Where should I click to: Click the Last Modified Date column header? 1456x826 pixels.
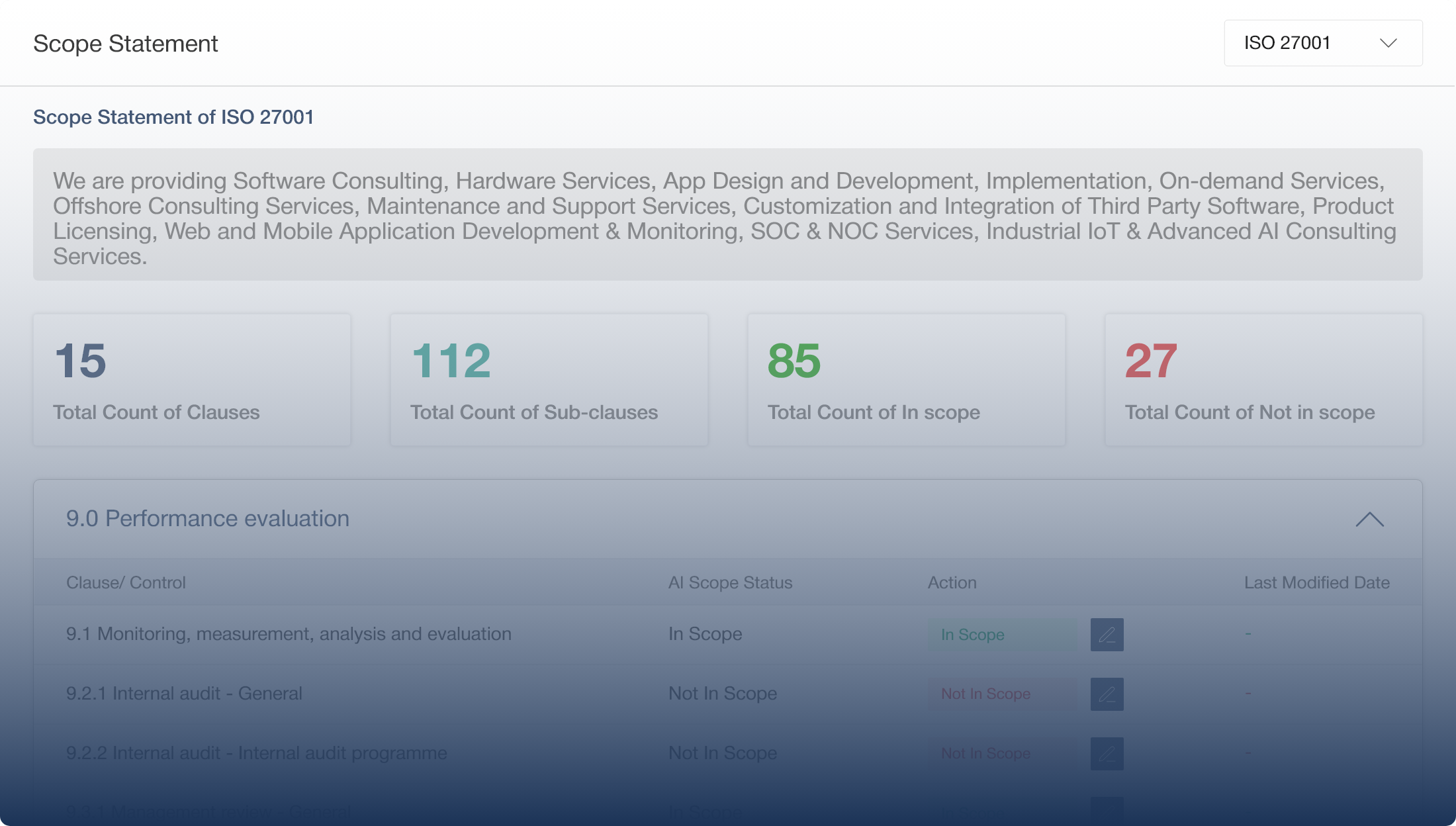(x=1316, y=582)
